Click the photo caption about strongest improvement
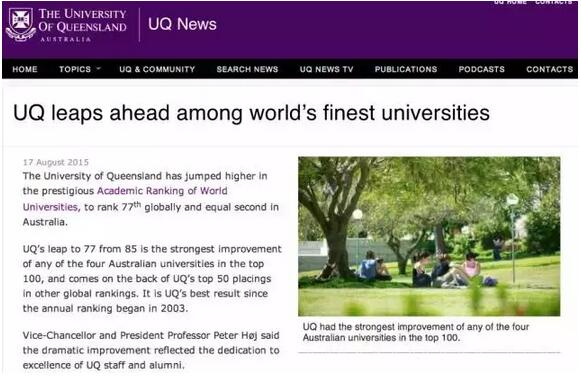Screen dimensions: 581x377 pos(416,332)
